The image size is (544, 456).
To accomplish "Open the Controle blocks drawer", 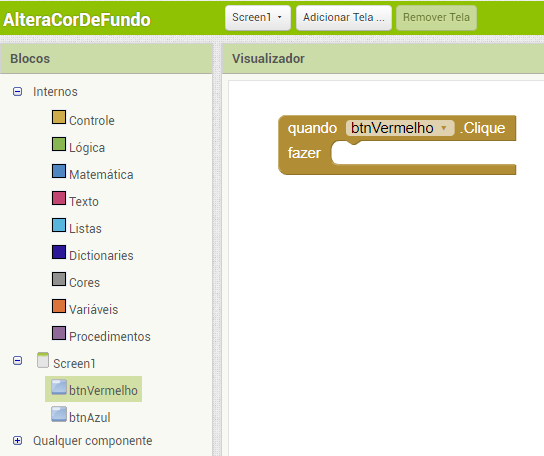I will coord(92,120).
